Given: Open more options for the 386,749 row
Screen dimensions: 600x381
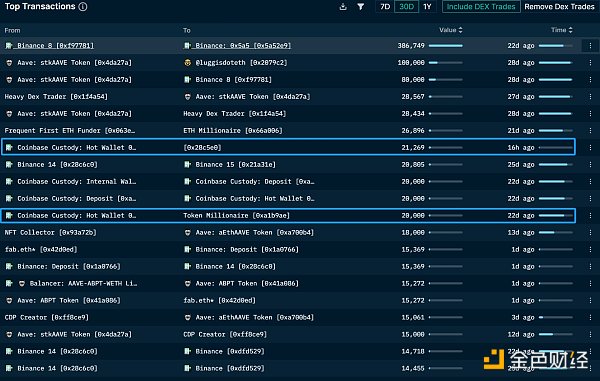Looking at the screenshot, I should (590, 46).
